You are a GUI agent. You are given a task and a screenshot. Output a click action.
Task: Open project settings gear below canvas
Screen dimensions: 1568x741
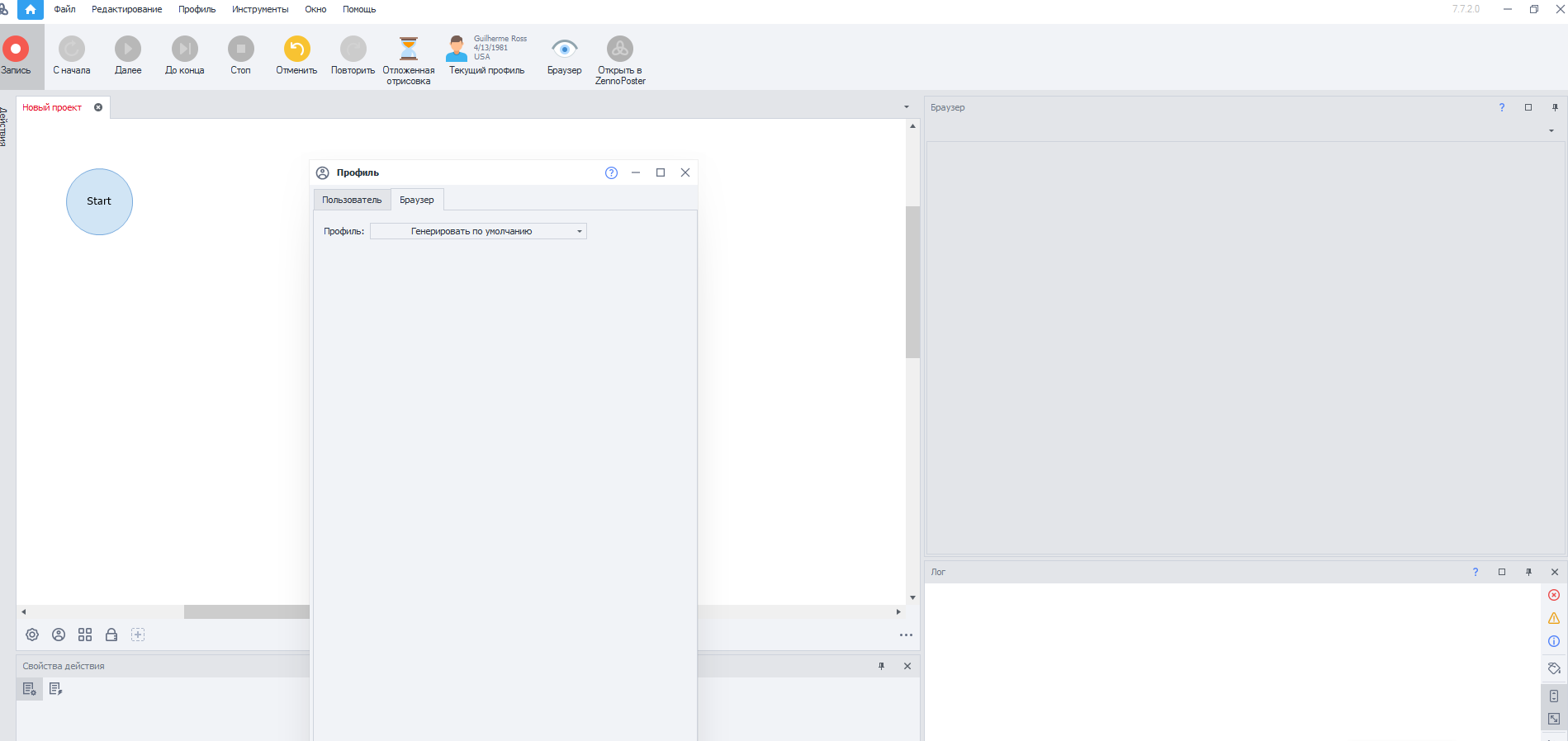[x=32, y=635]
